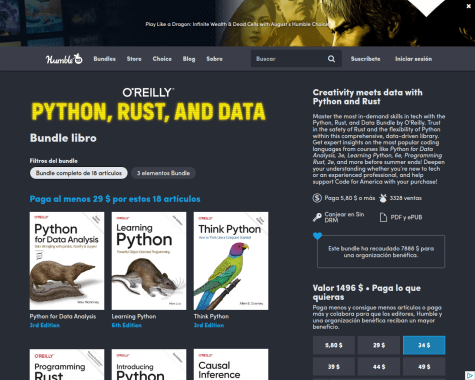Open the Learning Python book cover

click(x=149, y=261)
